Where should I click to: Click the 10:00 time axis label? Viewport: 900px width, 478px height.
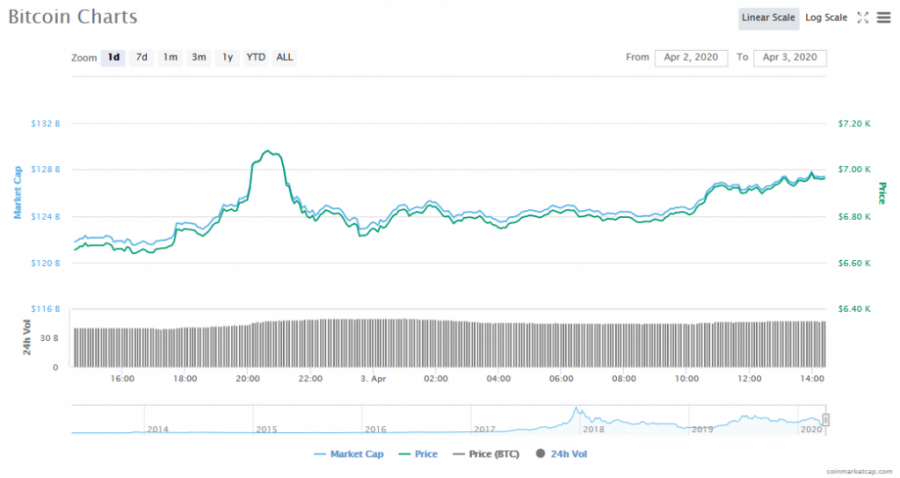click(x=686, y=379)
